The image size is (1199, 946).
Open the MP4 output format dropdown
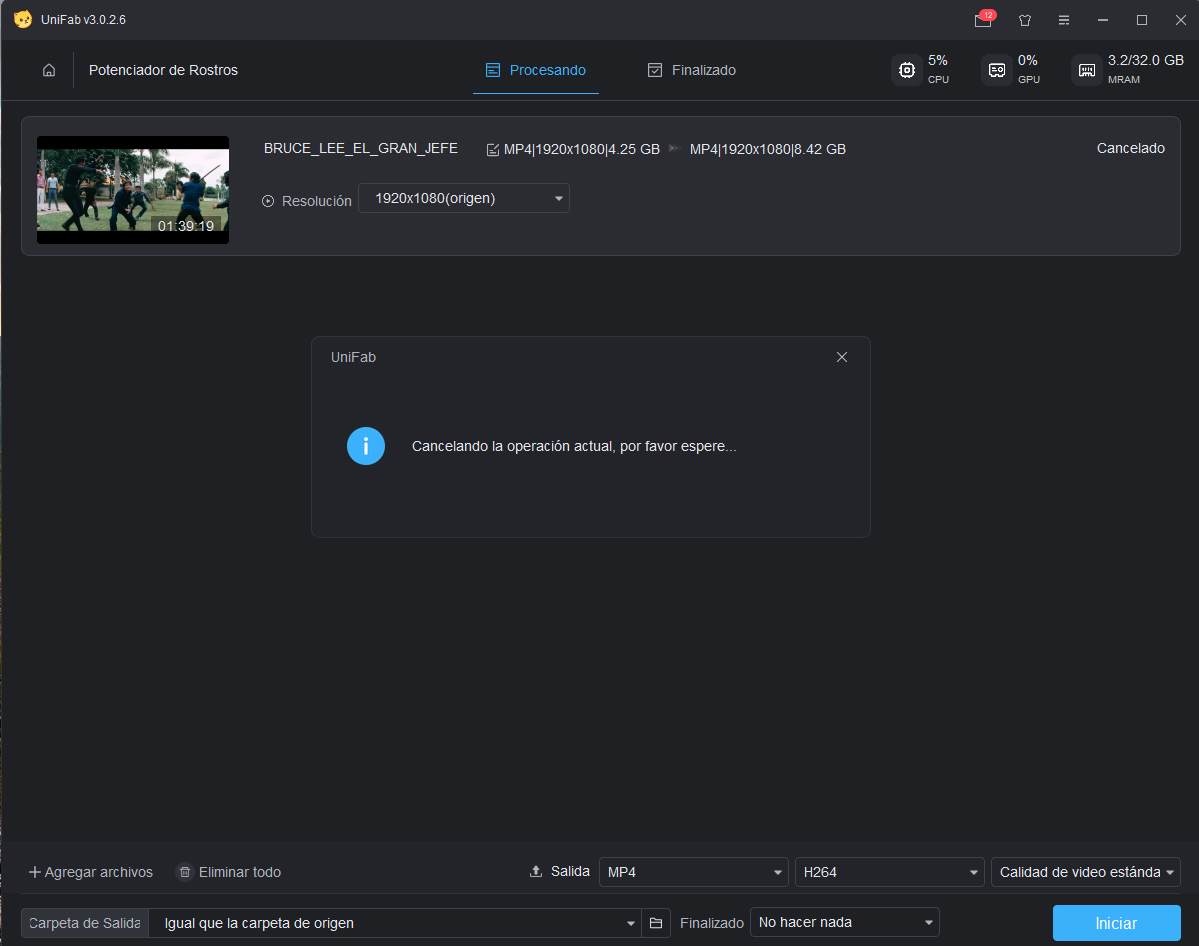click(x=694, y=872)
